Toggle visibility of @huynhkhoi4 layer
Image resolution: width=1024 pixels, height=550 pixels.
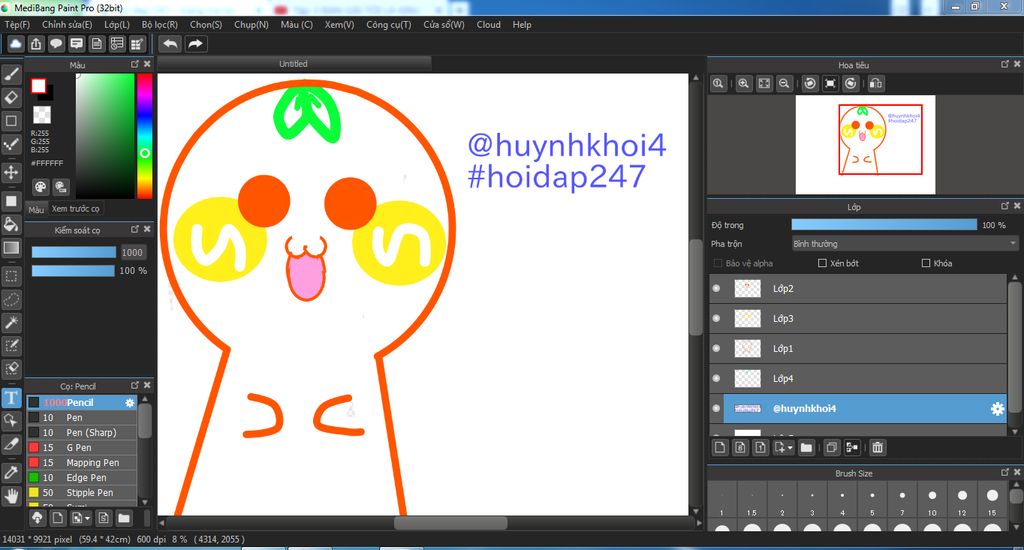tap(716, 408)
